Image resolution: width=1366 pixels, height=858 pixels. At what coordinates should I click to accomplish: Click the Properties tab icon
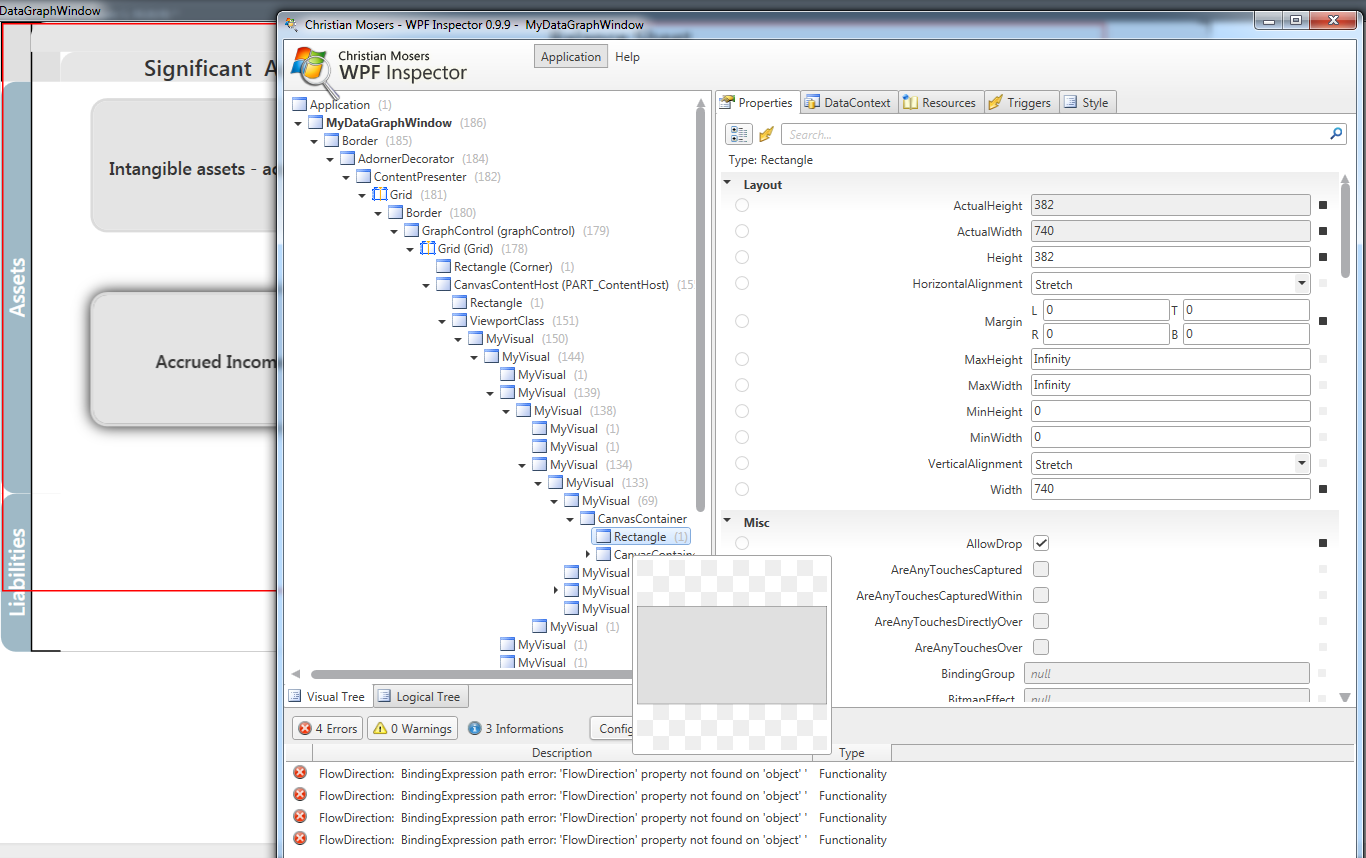click(x=727, y=102)
